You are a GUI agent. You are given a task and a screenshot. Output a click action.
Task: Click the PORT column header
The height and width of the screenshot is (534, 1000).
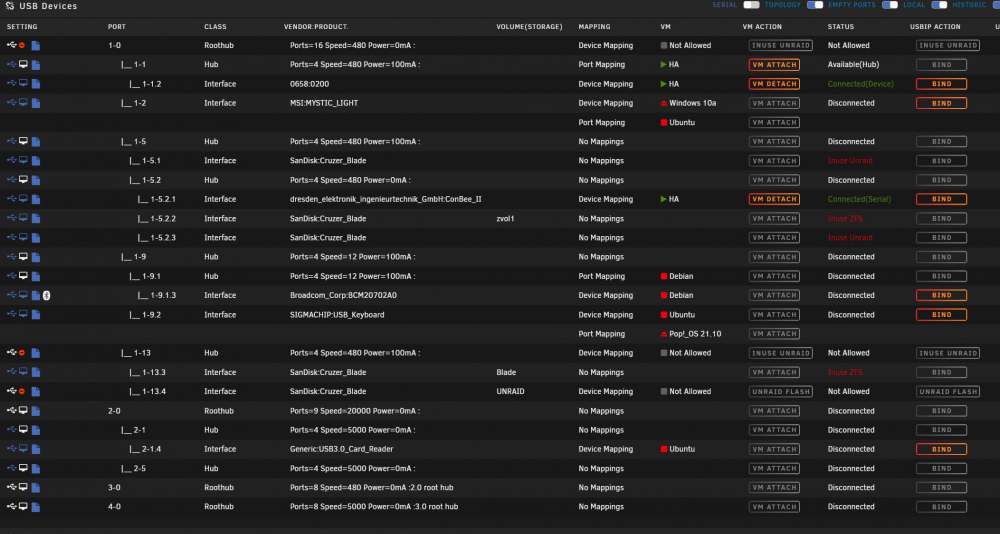(117, 27)
